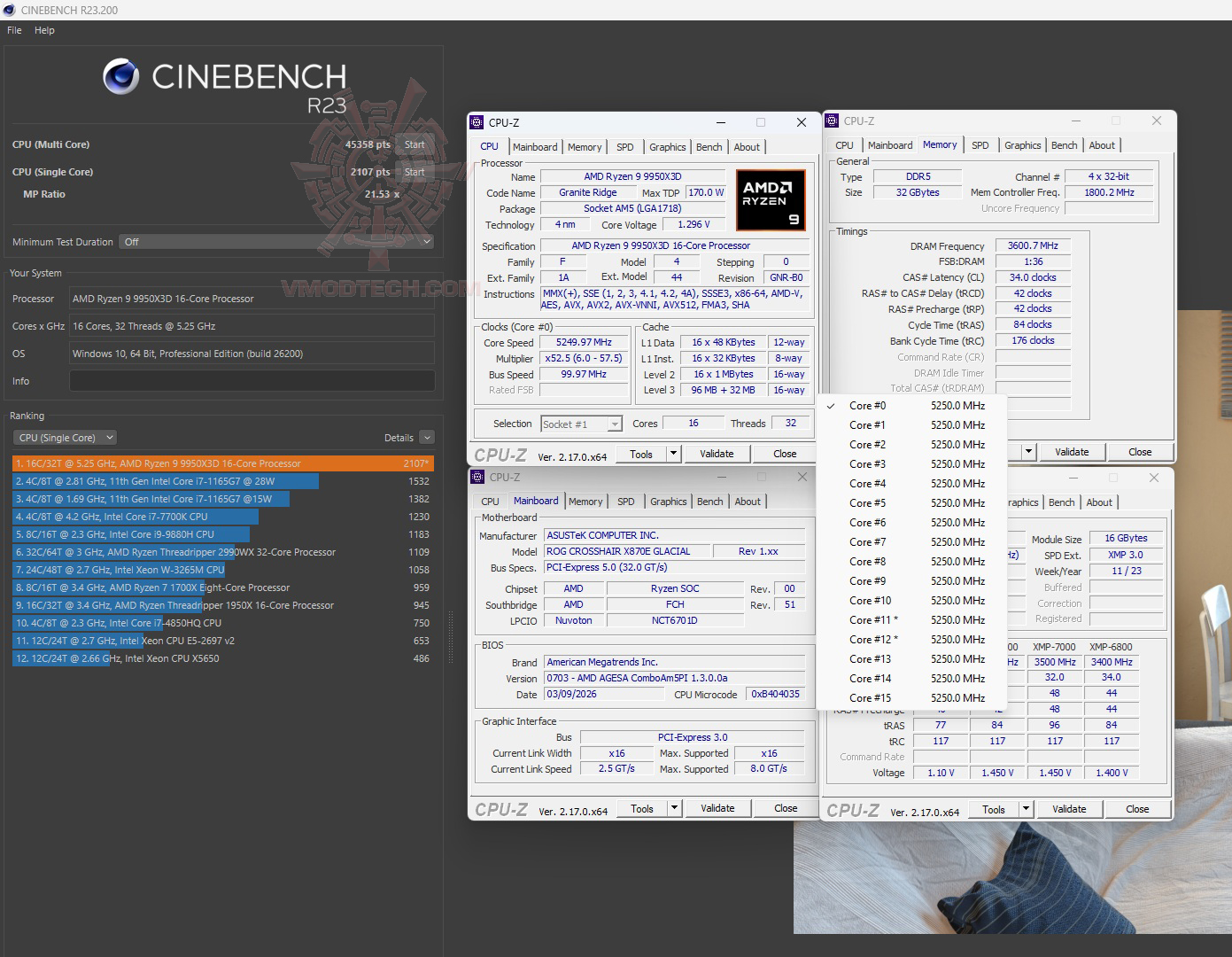Screen dimensions: 1232x957
Task: Click the Close button in the CPU-Z Mainboard window
Action: point(786,808)
